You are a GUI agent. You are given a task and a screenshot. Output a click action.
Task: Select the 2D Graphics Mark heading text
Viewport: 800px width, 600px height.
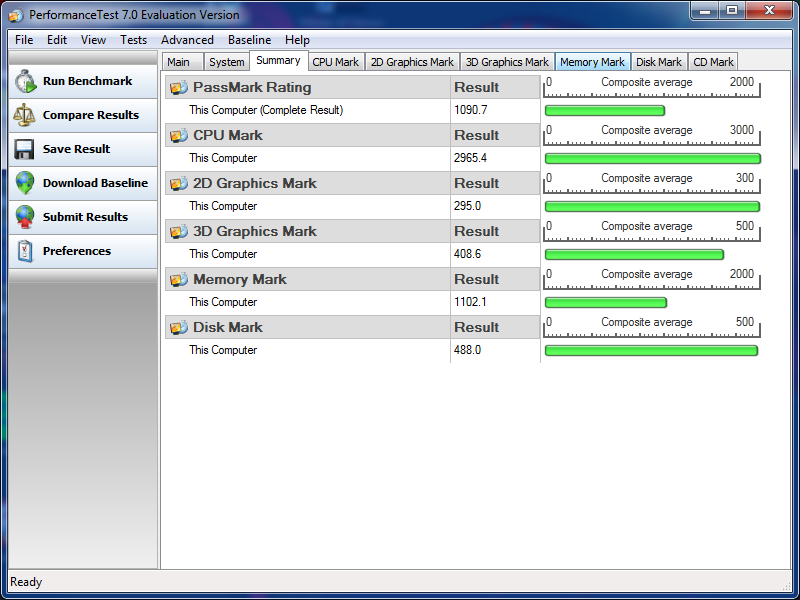pos(255,183)
